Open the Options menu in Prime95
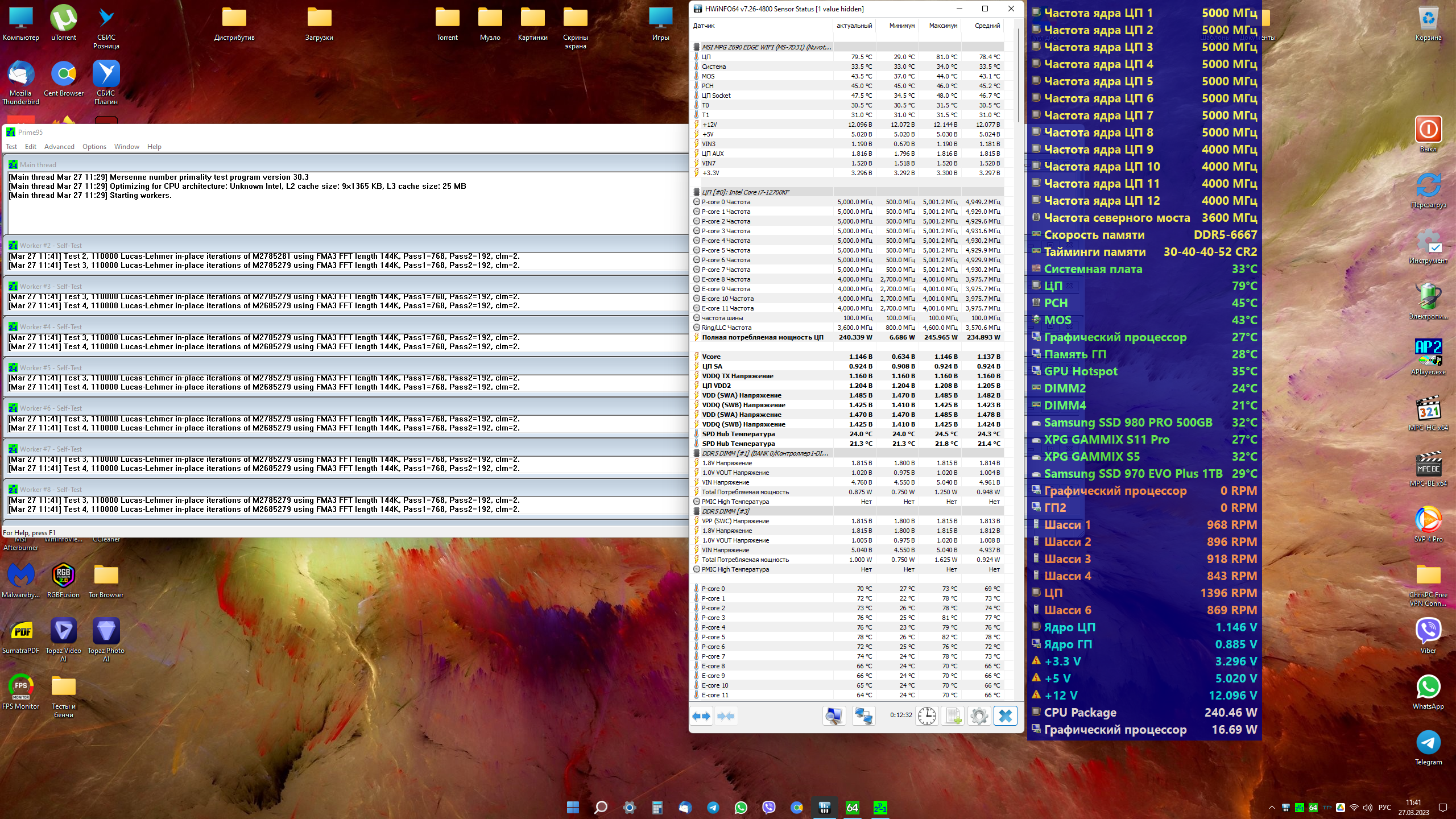The width and height of the screenshot is (1456, 819). coord(94,147)
